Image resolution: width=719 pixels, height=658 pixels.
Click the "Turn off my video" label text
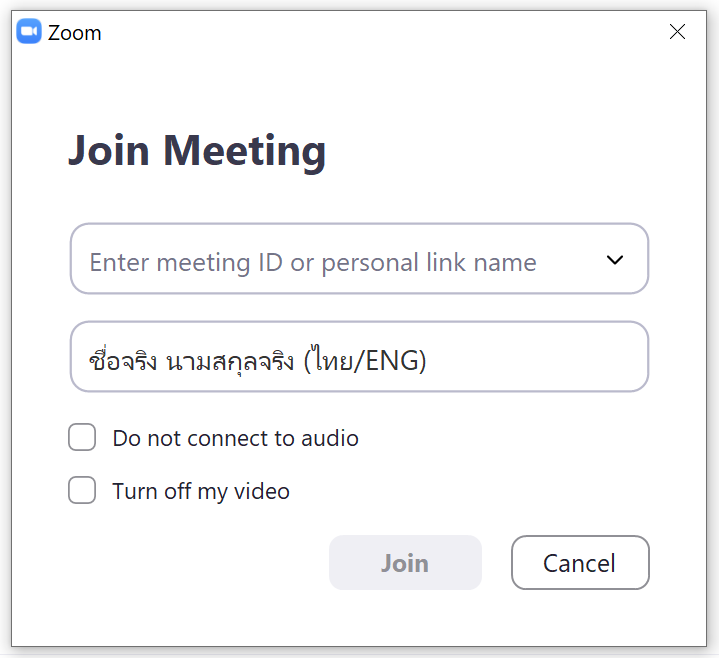(201, 491)
